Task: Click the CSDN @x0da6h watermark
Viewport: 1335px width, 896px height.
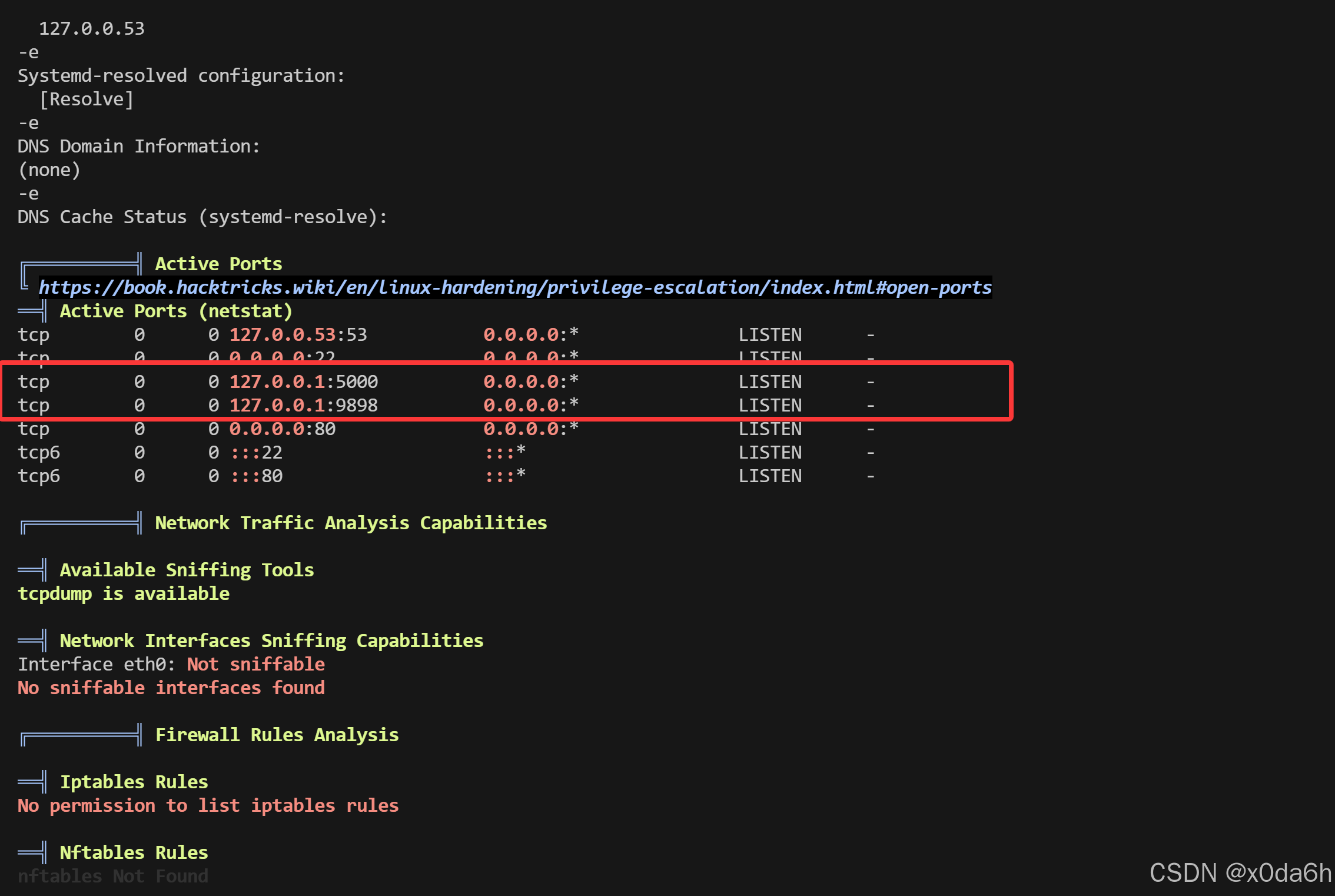Action: tap(1240, 872)
